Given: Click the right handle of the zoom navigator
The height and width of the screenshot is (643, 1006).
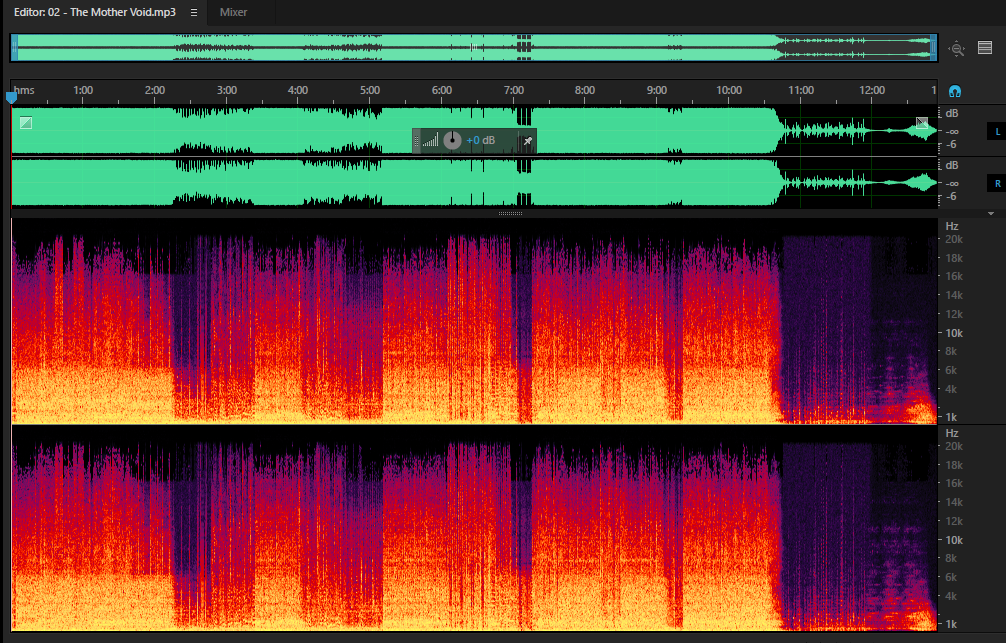Looking at the screenshot, I should click(x=934, y=47).
